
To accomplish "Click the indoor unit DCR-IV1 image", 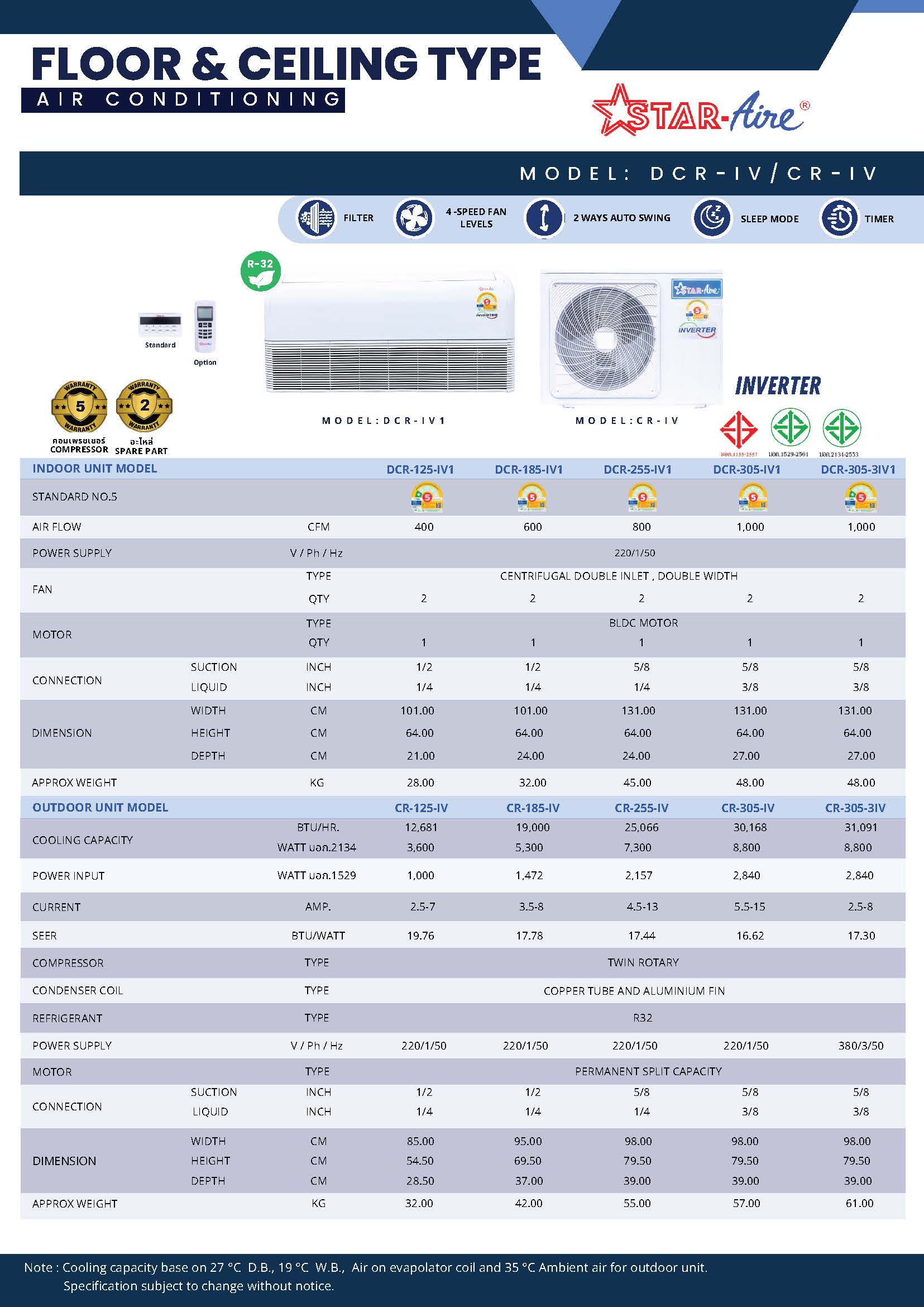I will click(x=389, y=333).
